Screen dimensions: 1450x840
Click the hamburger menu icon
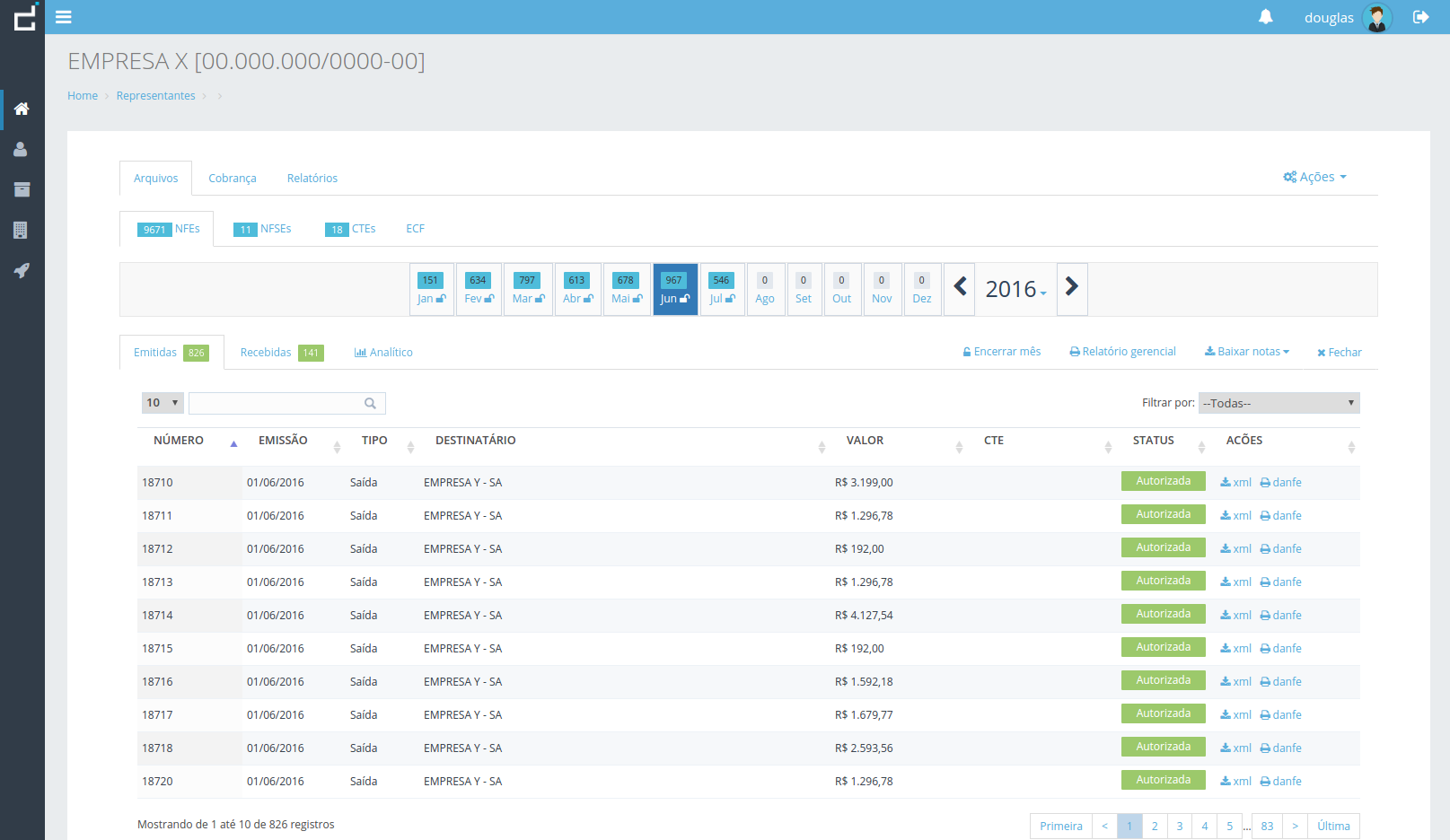[64, 17]
